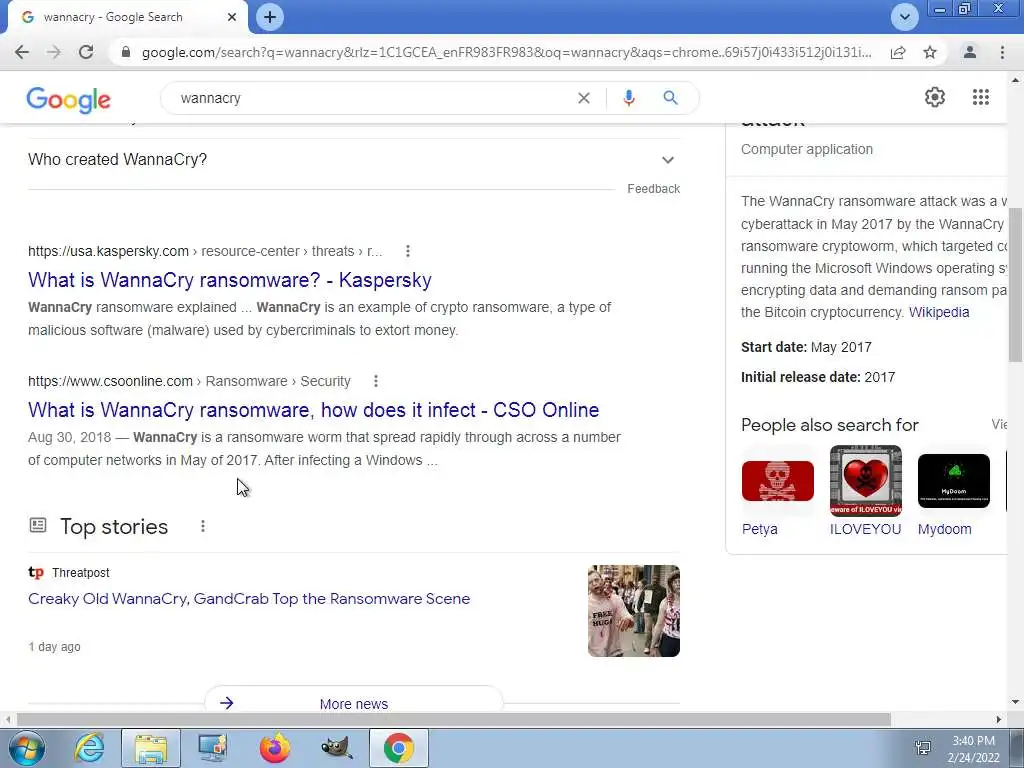The width and height of the screenshot is (1024, 768).
Task: Open the Windows Start menu
Action: coord(26,748)
